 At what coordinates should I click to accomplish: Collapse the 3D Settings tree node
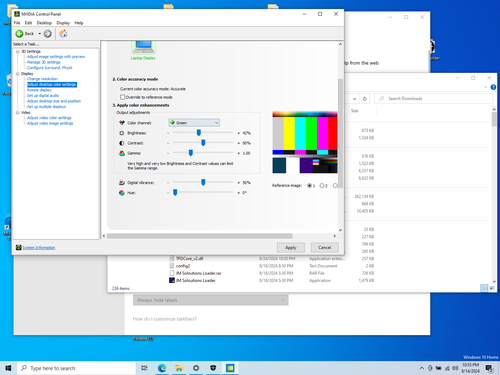(18, 51)
